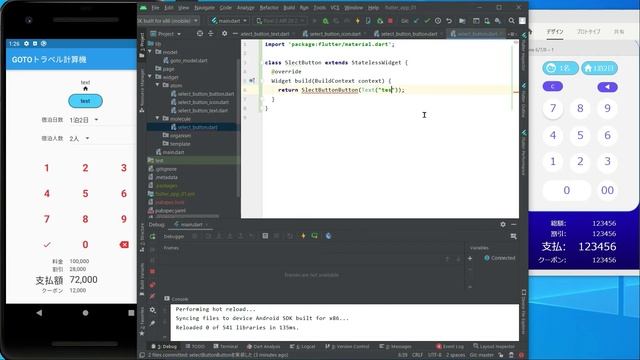Screen dimensions: 640x360
Task: Click the gutter override marker beside the build method
Action: pyautogui.click(x=252, y=81)
